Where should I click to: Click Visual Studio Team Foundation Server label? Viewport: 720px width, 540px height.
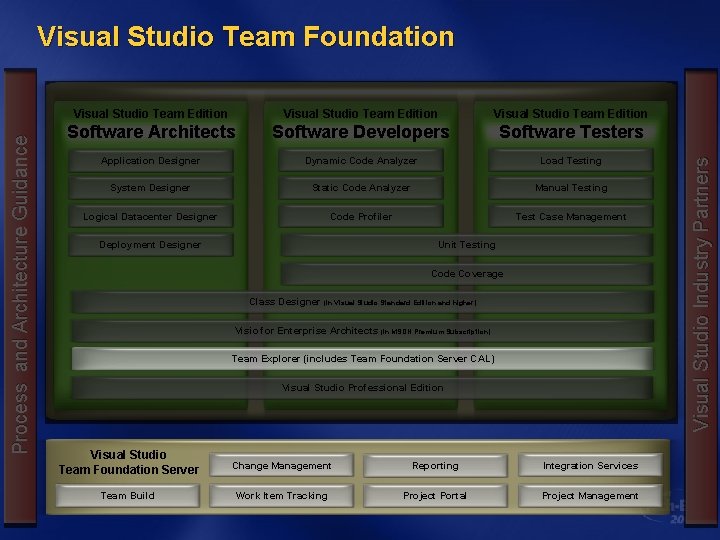coord(129,462)
